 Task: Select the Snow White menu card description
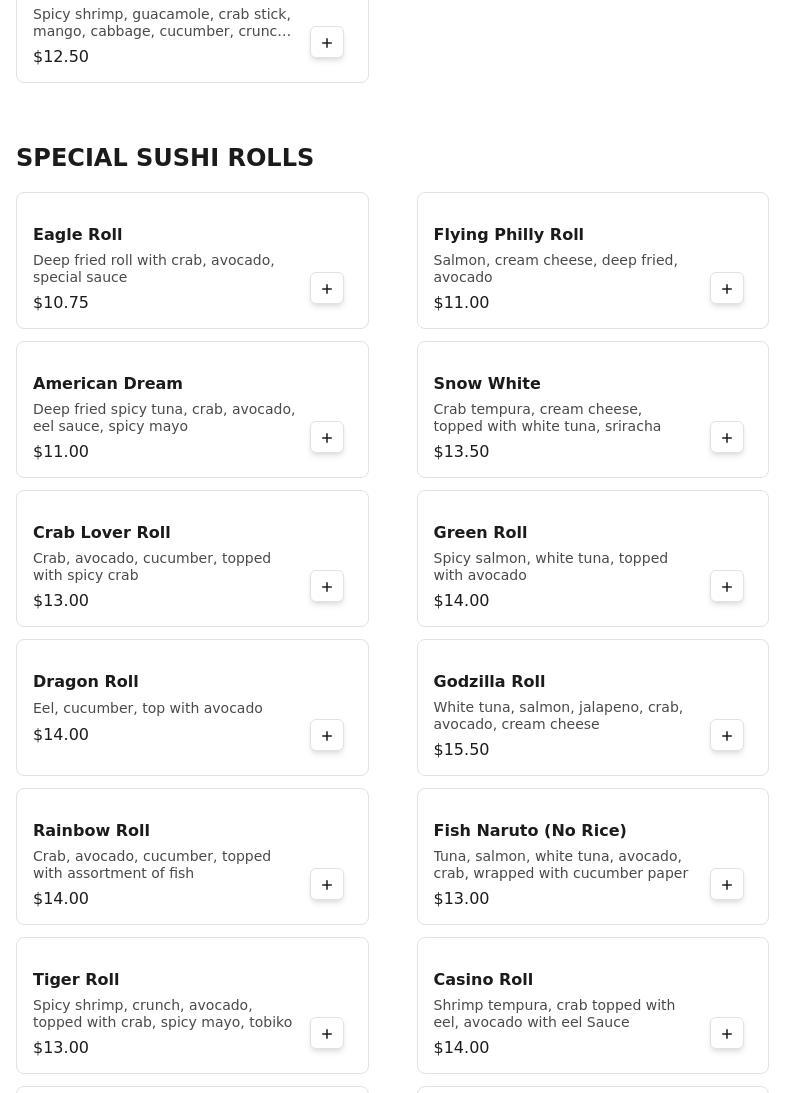(x=547, y=418)
